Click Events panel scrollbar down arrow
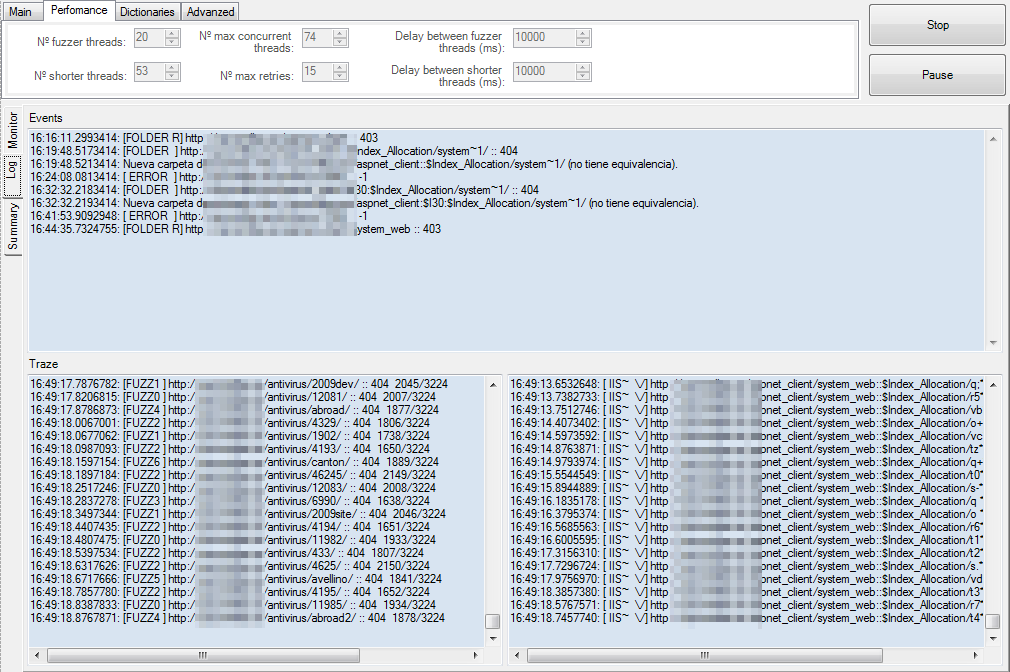 [x=994, y=341]
